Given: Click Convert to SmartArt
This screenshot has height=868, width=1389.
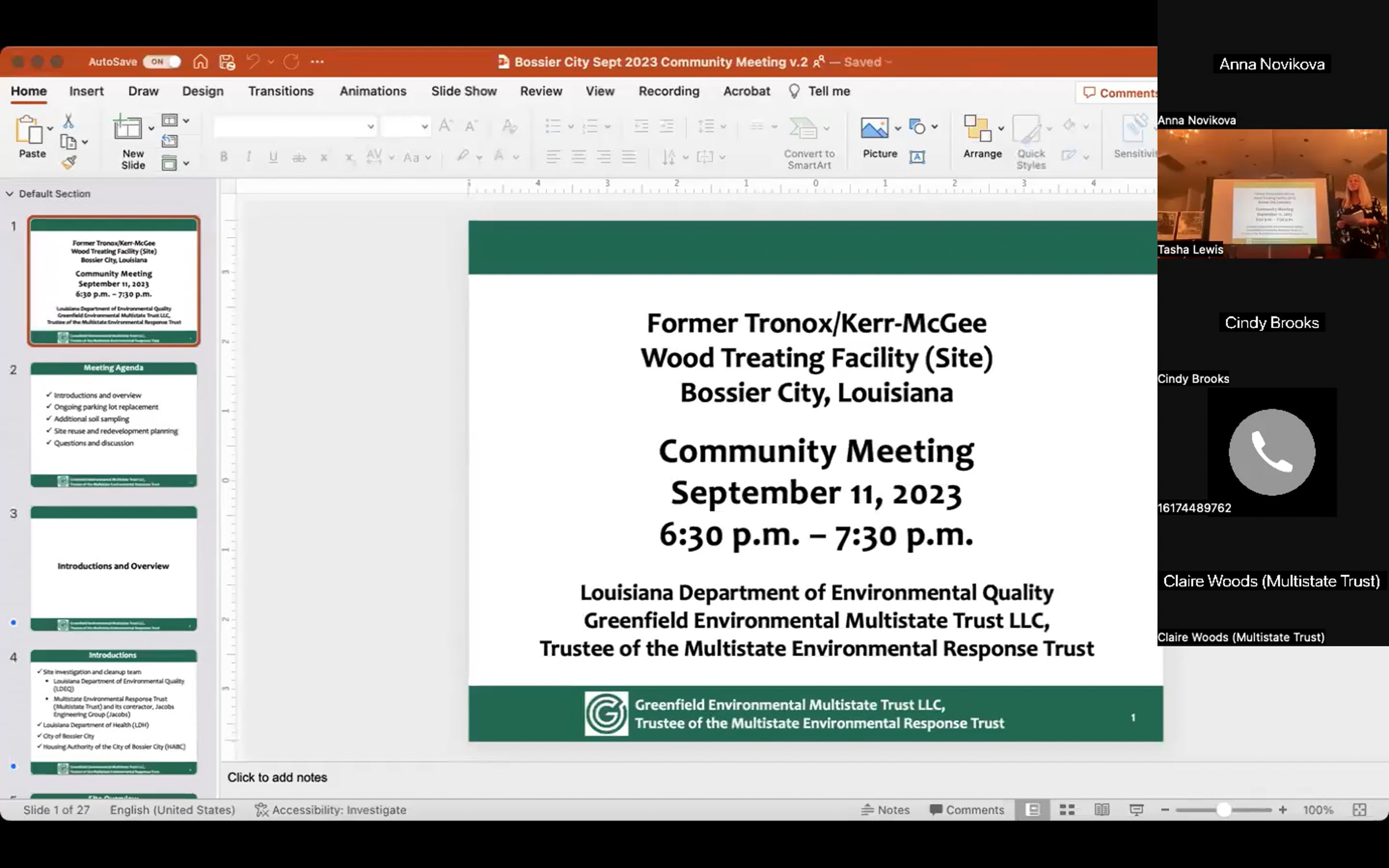Looking at the screenshot, I should pyautogui.click(x=809, y=144).
